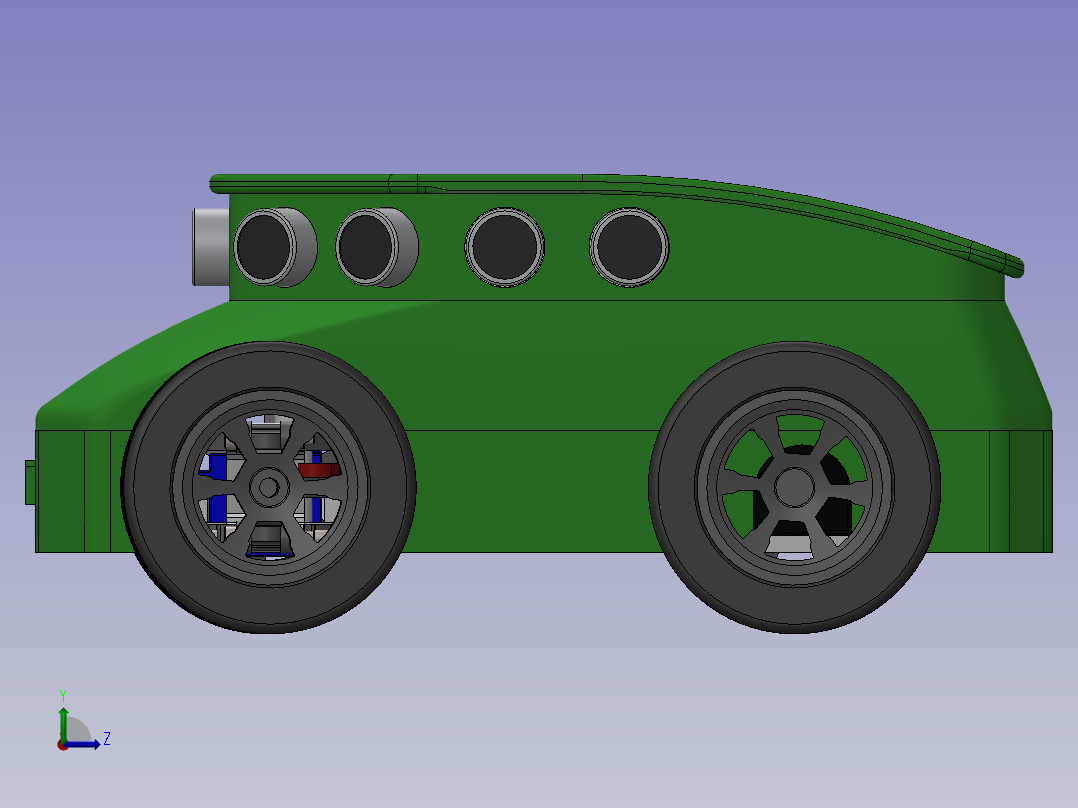Click the red brake caliper behind front wheel
This screenshot has width=1078, height=808.
(x=319, y=470)
